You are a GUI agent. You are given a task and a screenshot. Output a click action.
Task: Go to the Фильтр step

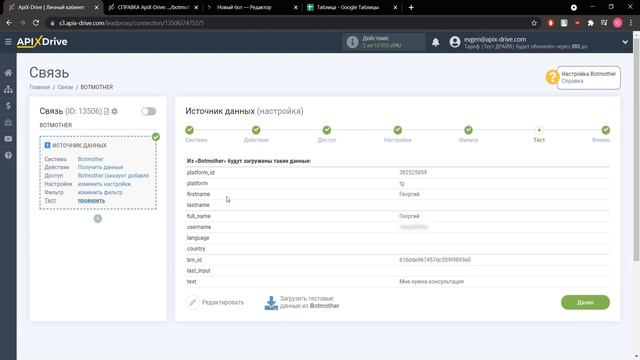pyautogui.click(x=468, y=130)
